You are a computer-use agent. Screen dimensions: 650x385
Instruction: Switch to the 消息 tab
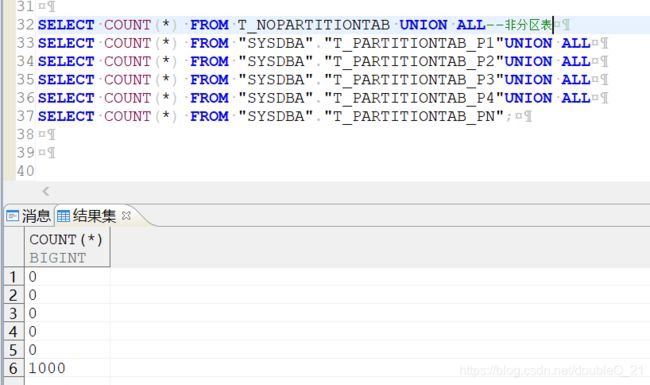point(28,216)
